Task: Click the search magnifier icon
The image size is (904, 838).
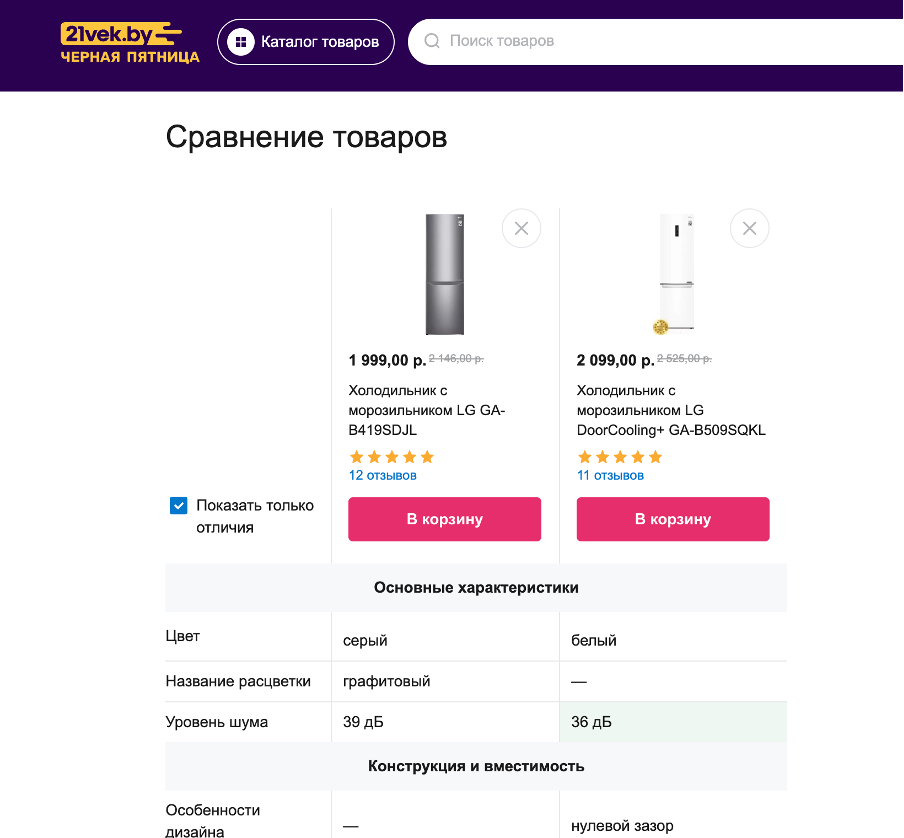Action: tap(432, 42)
